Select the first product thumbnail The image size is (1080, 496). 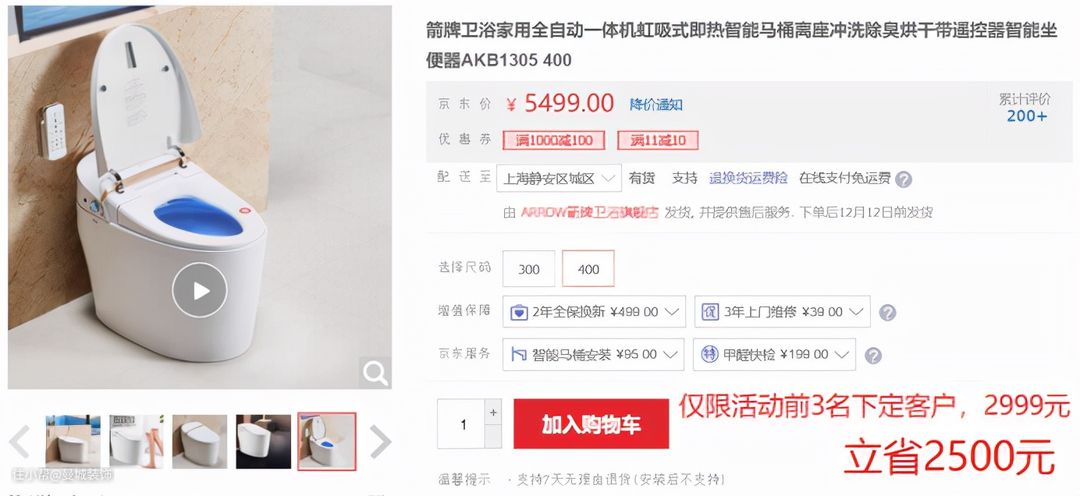tap(73, 442)
